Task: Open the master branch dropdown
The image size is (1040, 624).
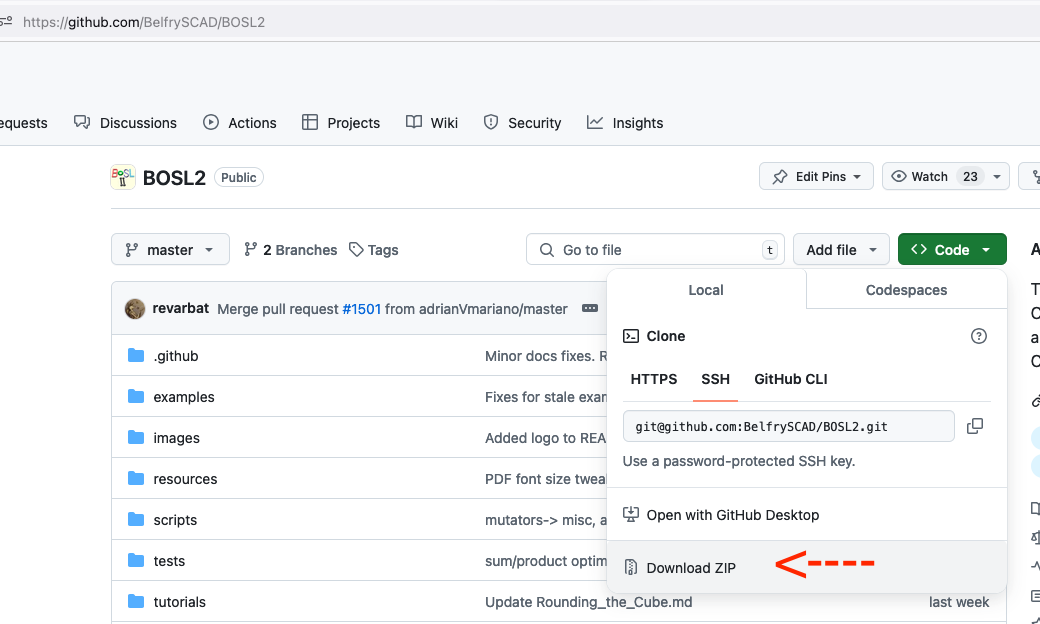Action: tap(170, 250)
